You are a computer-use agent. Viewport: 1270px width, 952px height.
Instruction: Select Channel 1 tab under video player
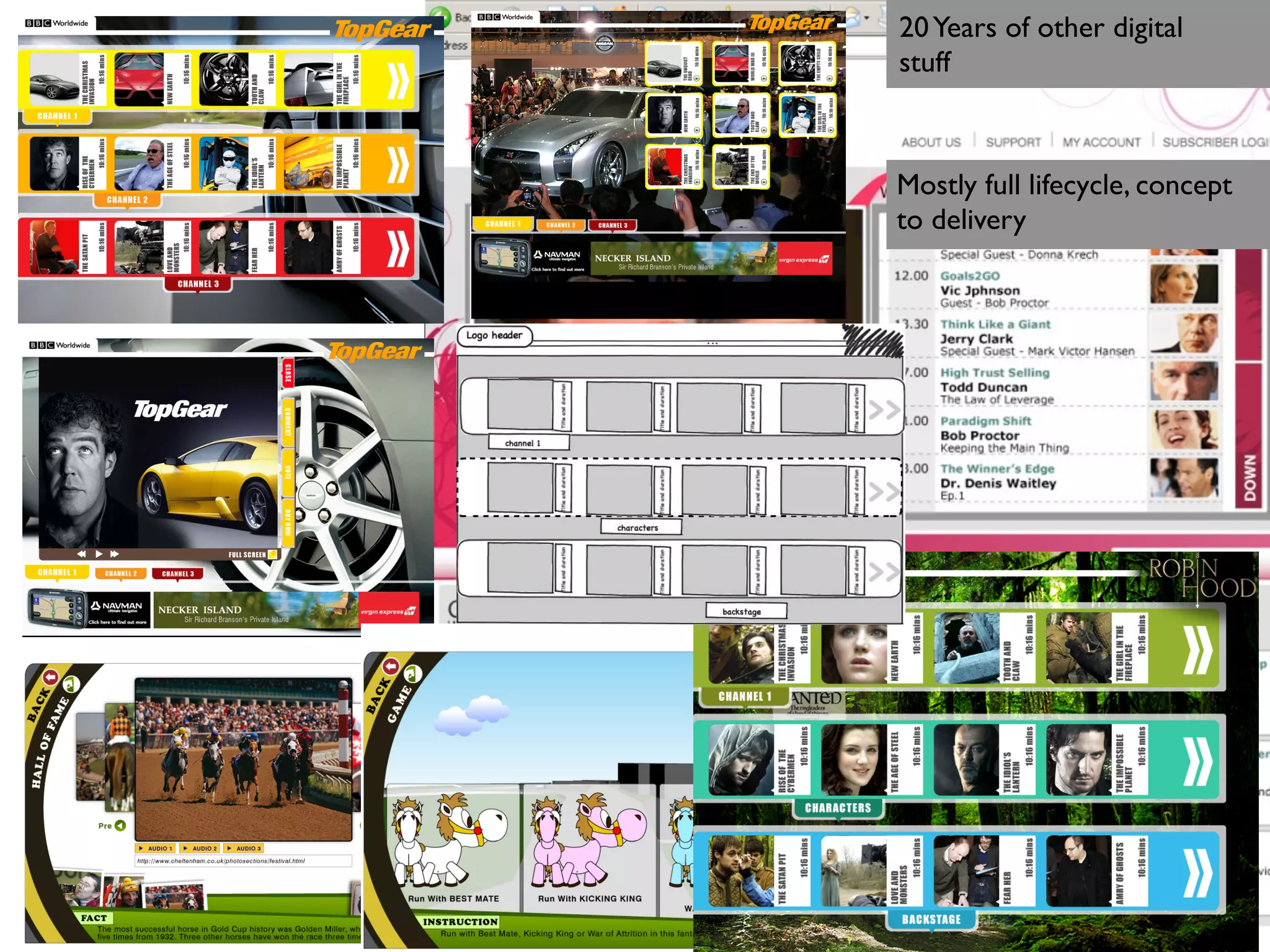click(x=58, y=572)
